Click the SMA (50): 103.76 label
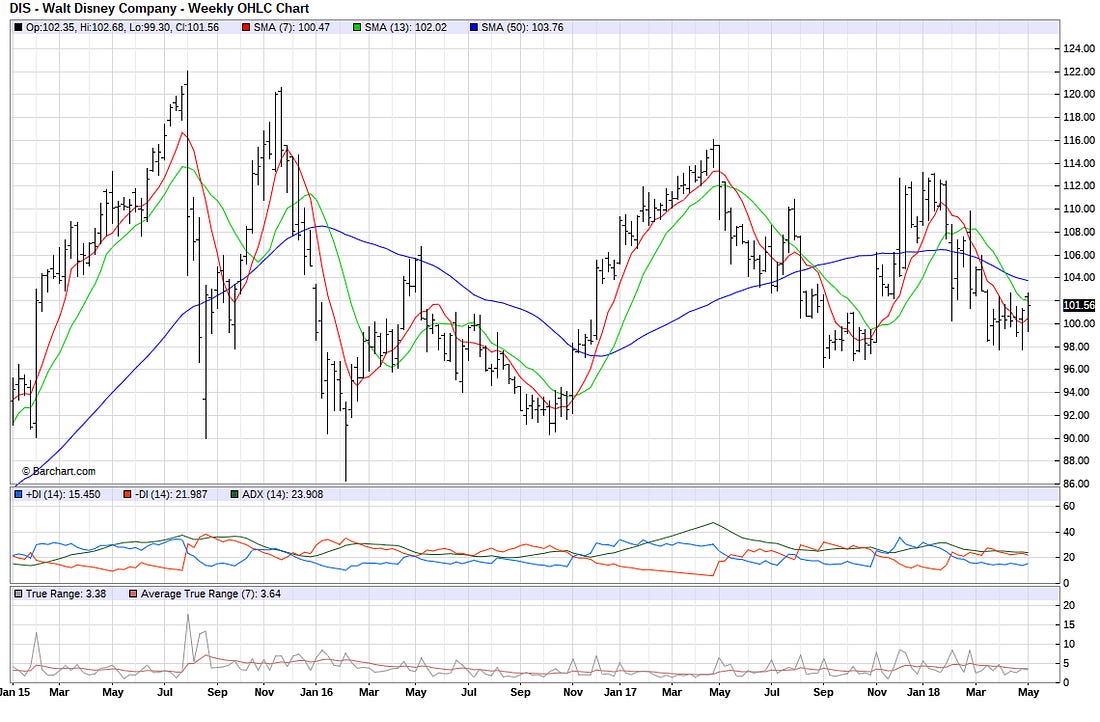This screenshot has width=1100, height=722. (x=522, y=27)
